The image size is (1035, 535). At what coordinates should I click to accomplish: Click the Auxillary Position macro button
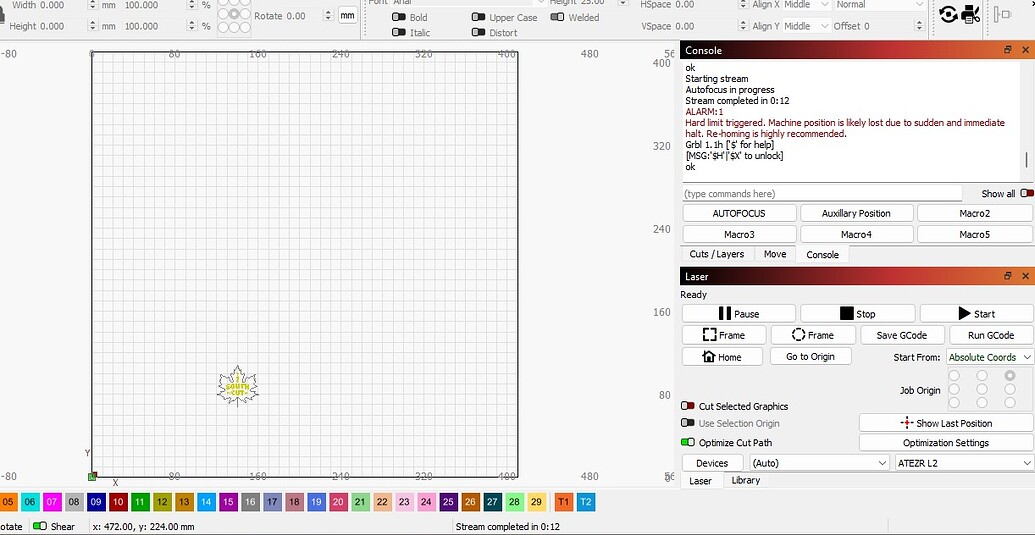[856, 213]
